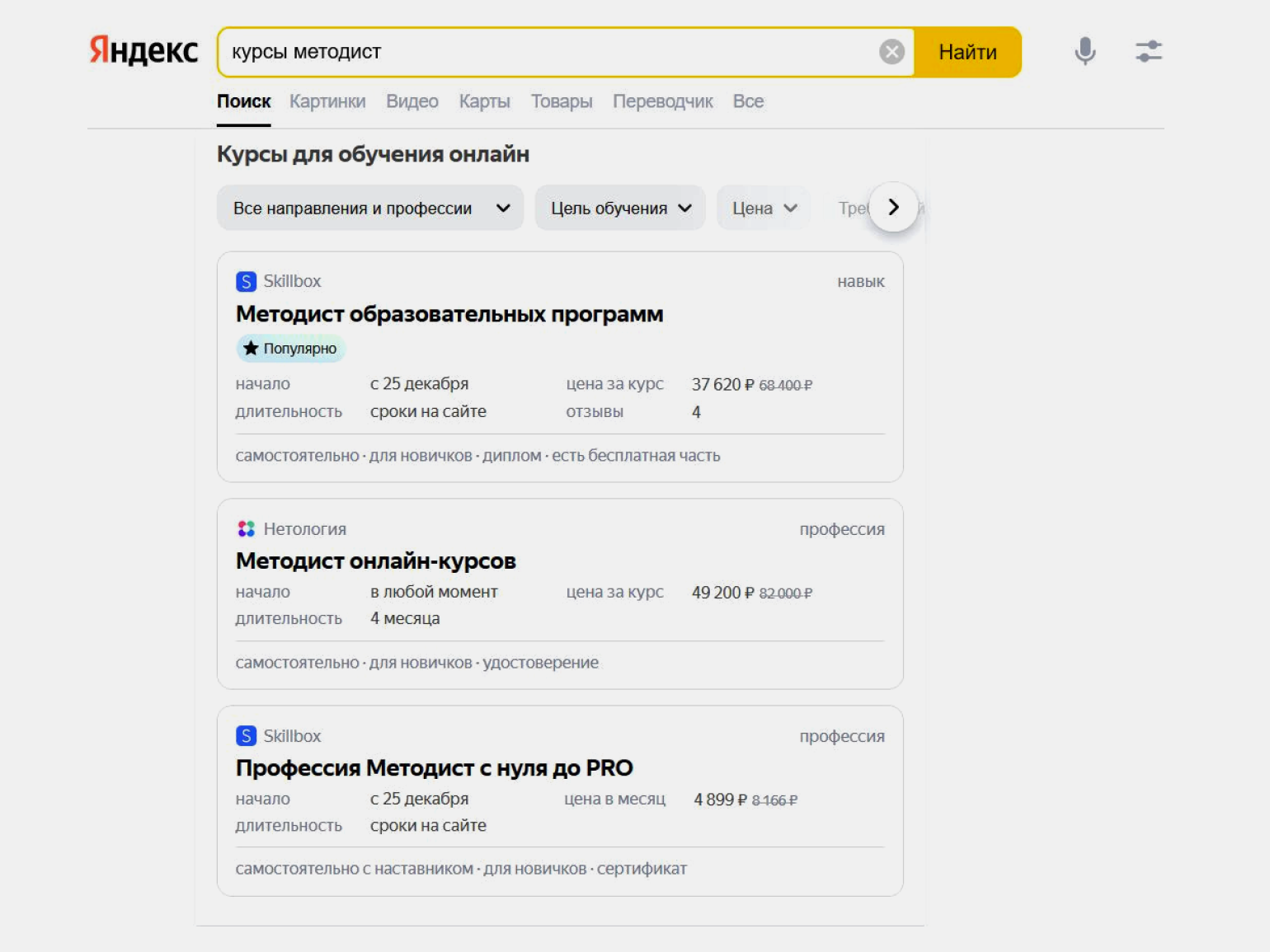Screen dimensions: 1270x952
Task: Click the tags line ending with удостоверение
Action: pyautogui.click(x=417, y=663)
